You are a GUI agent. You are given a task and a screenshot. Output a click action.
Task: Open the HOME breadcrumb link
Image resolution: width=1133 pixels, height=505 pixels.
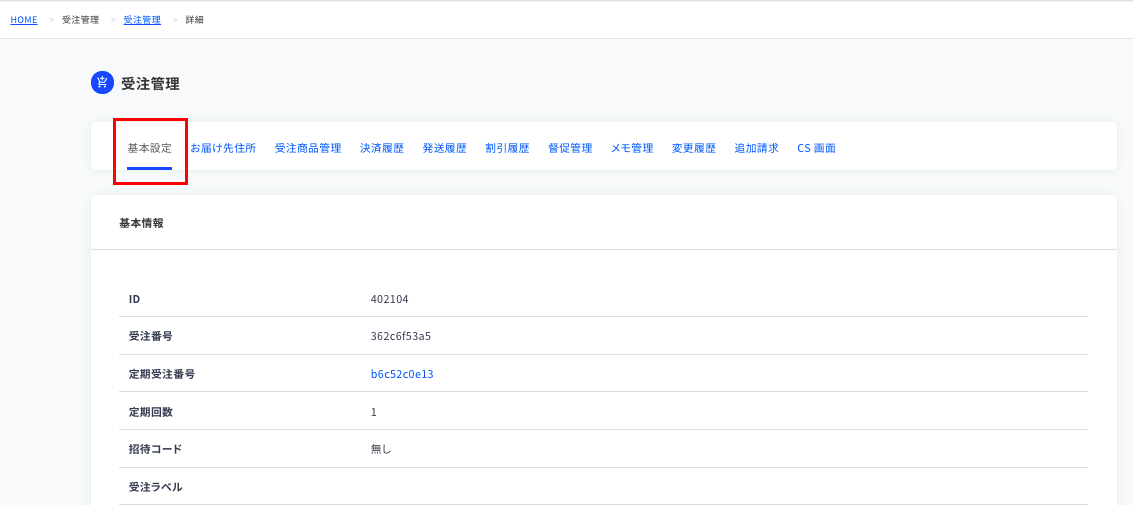[x=24, y=20]
